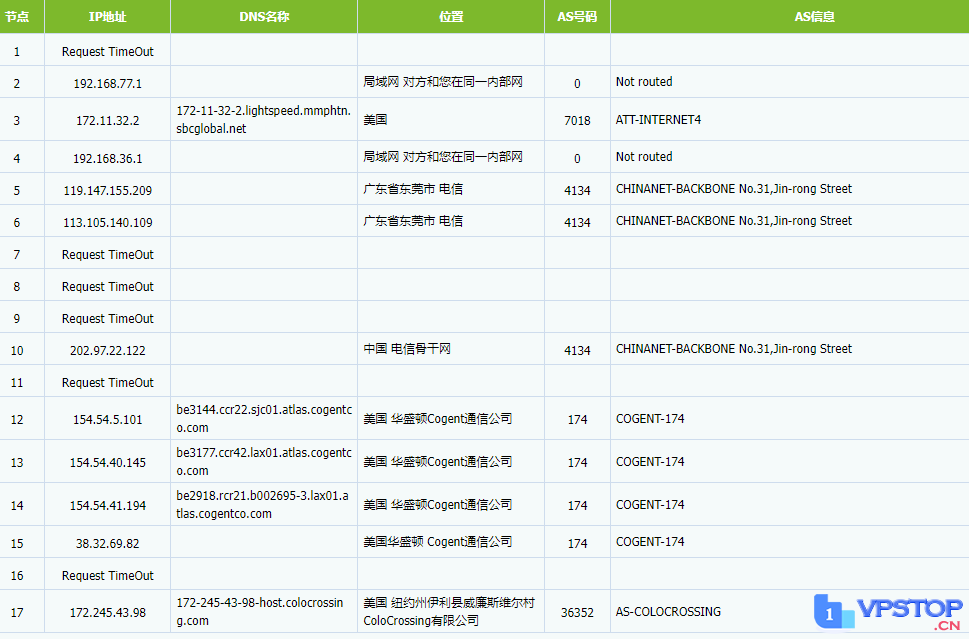Select IP address 172.245.43.98

tap(108, 613)
